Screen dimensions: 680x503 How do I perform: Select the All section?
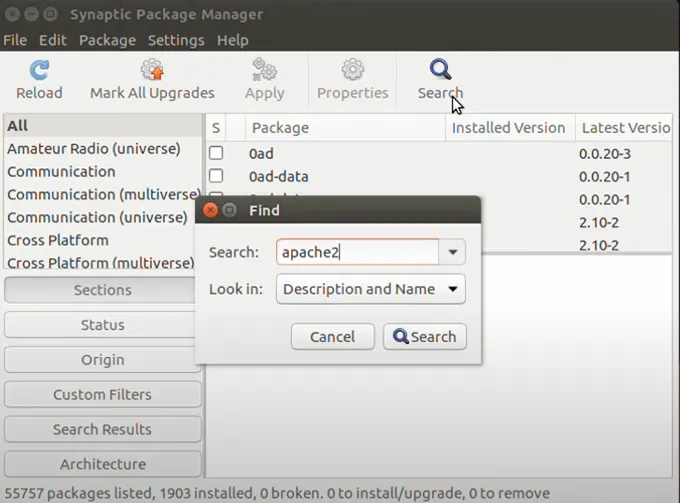[x=103, y=126]
